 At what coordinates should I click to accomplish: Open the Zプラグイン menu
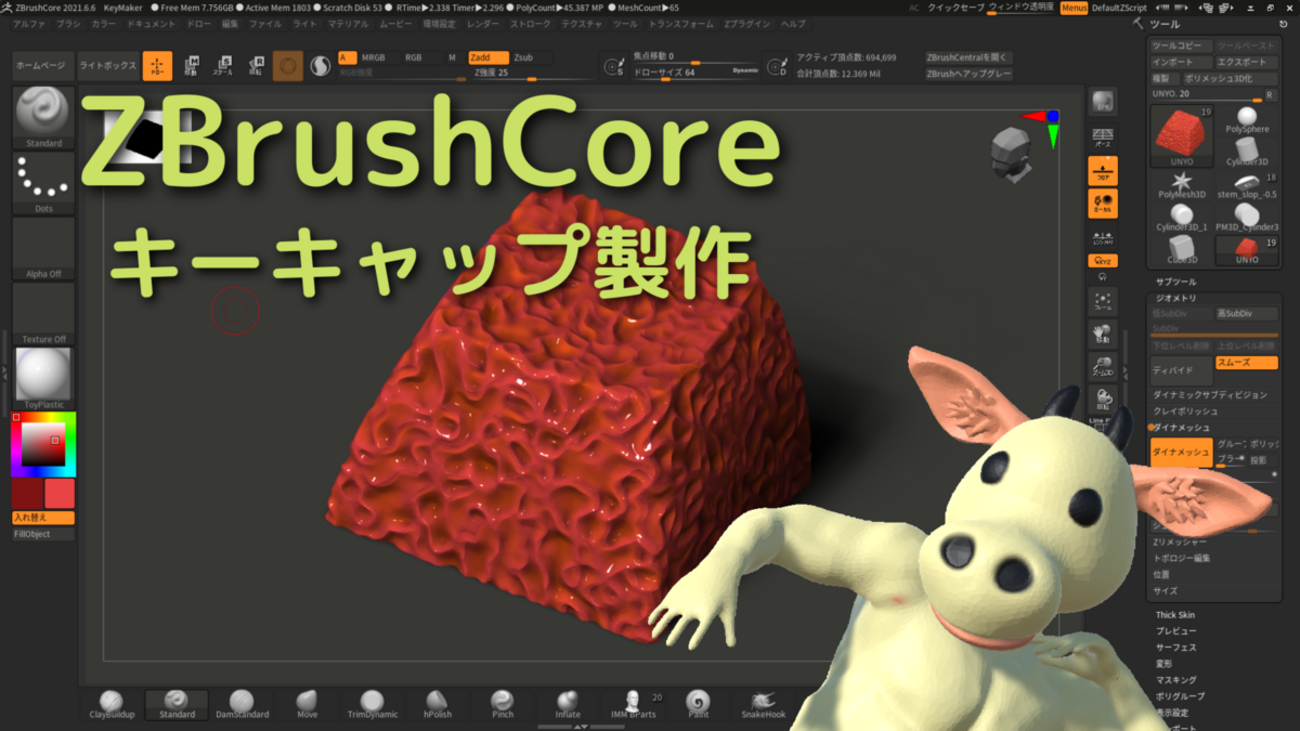[x=747, y=24]
